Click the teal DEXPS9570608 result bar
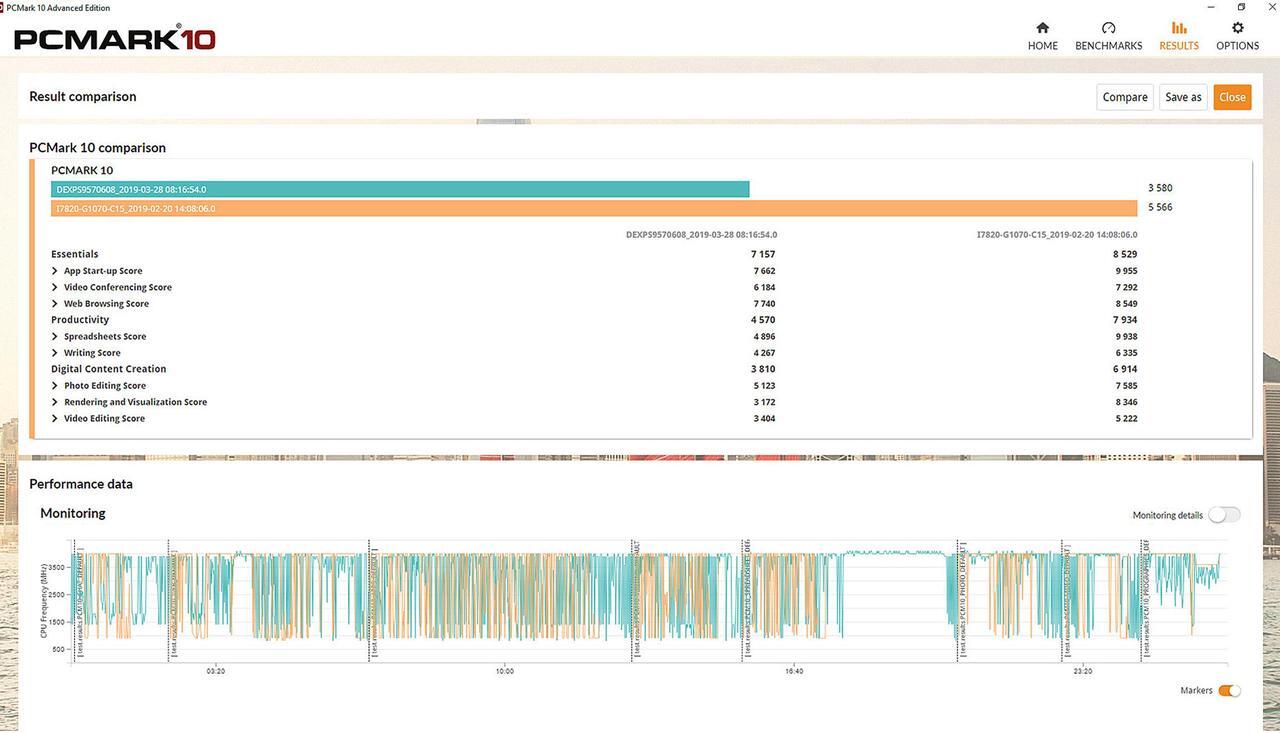Viewport: 1280px width, 733px height. [x=400, y=189]
